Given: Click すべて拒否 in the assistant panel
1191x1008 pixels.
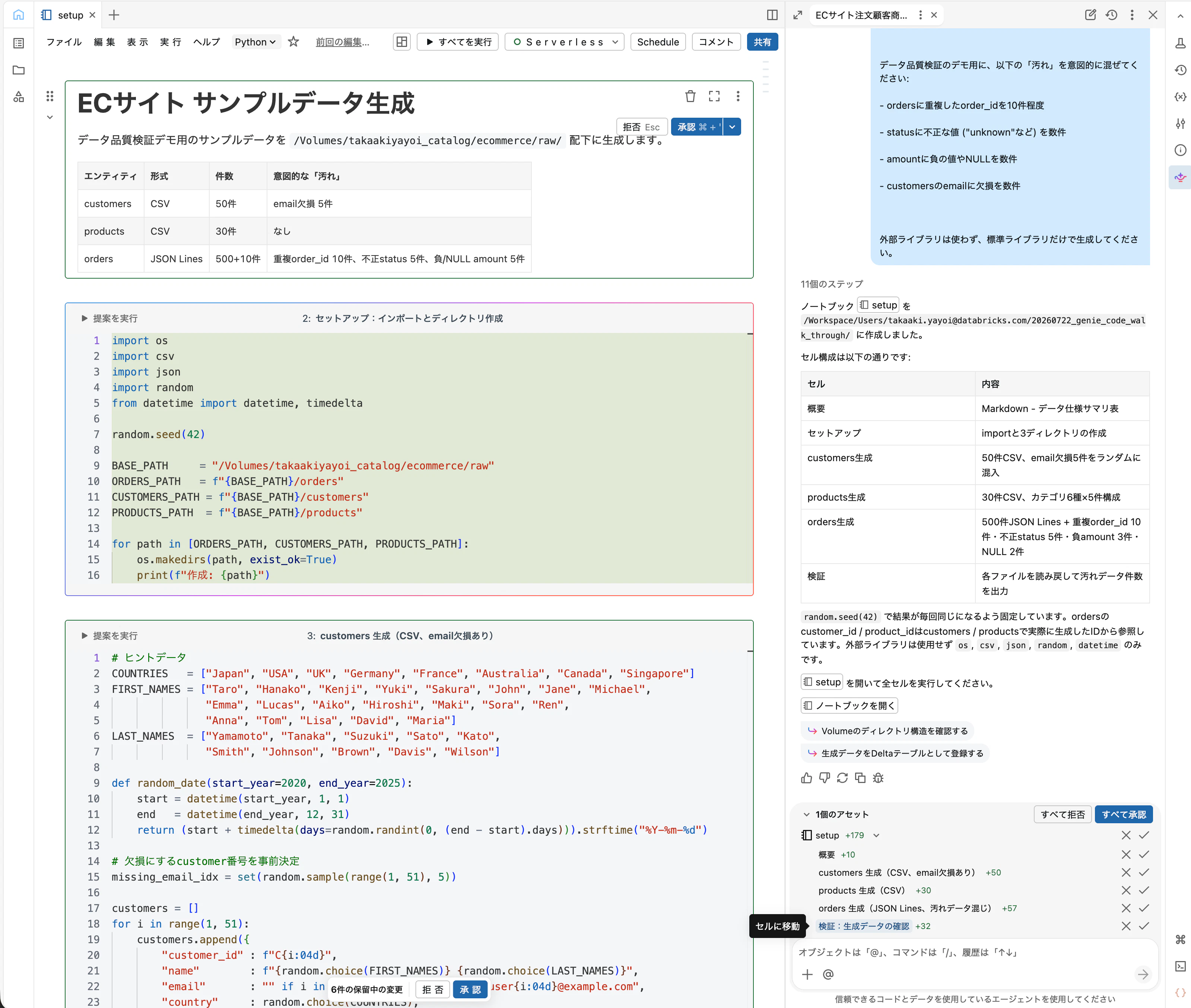Looking at the screenshot, I should click(x=1063, y=814).
